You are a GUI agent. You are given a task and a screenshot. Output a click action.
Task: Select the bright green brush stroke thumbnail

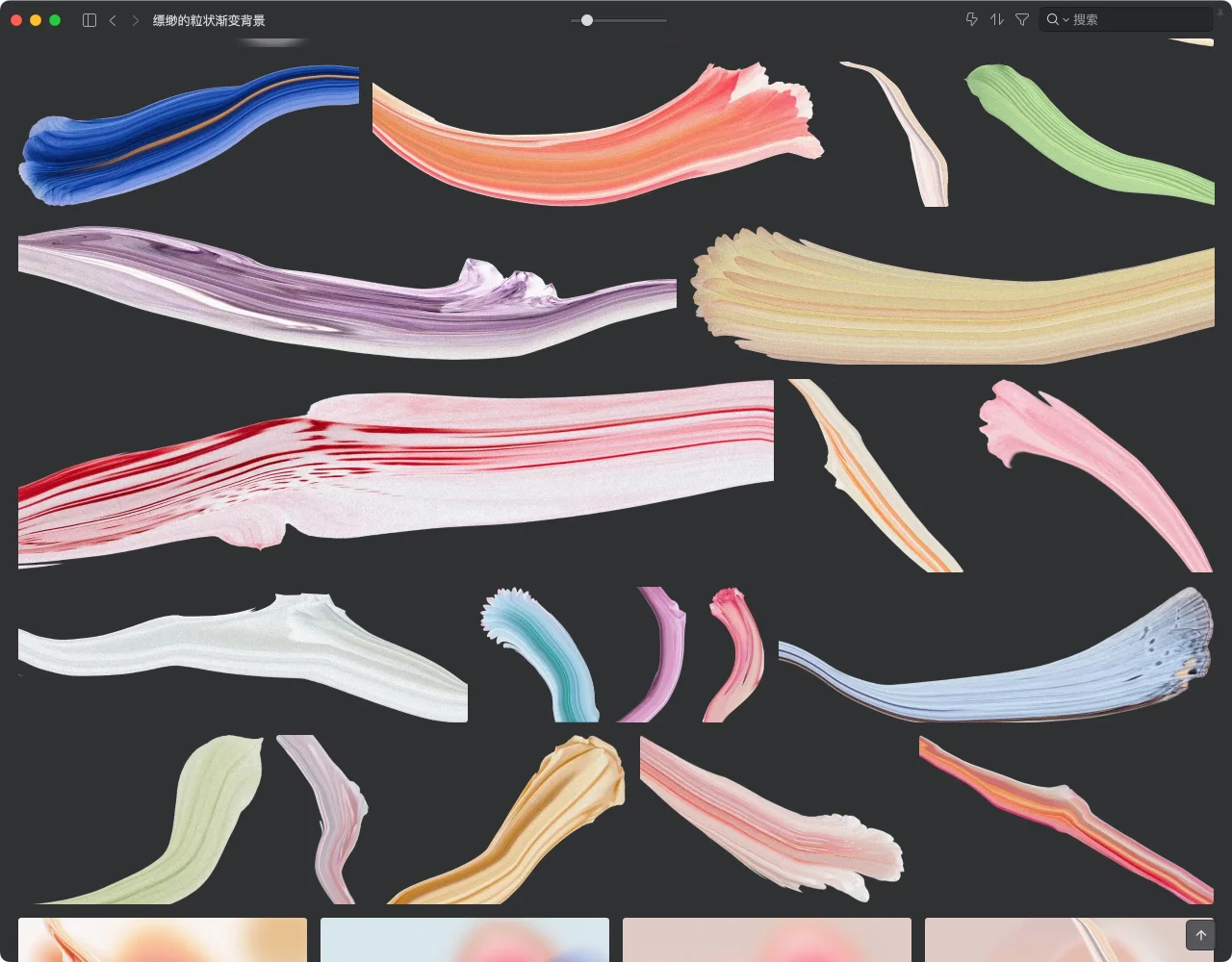tap(1090, 136)
